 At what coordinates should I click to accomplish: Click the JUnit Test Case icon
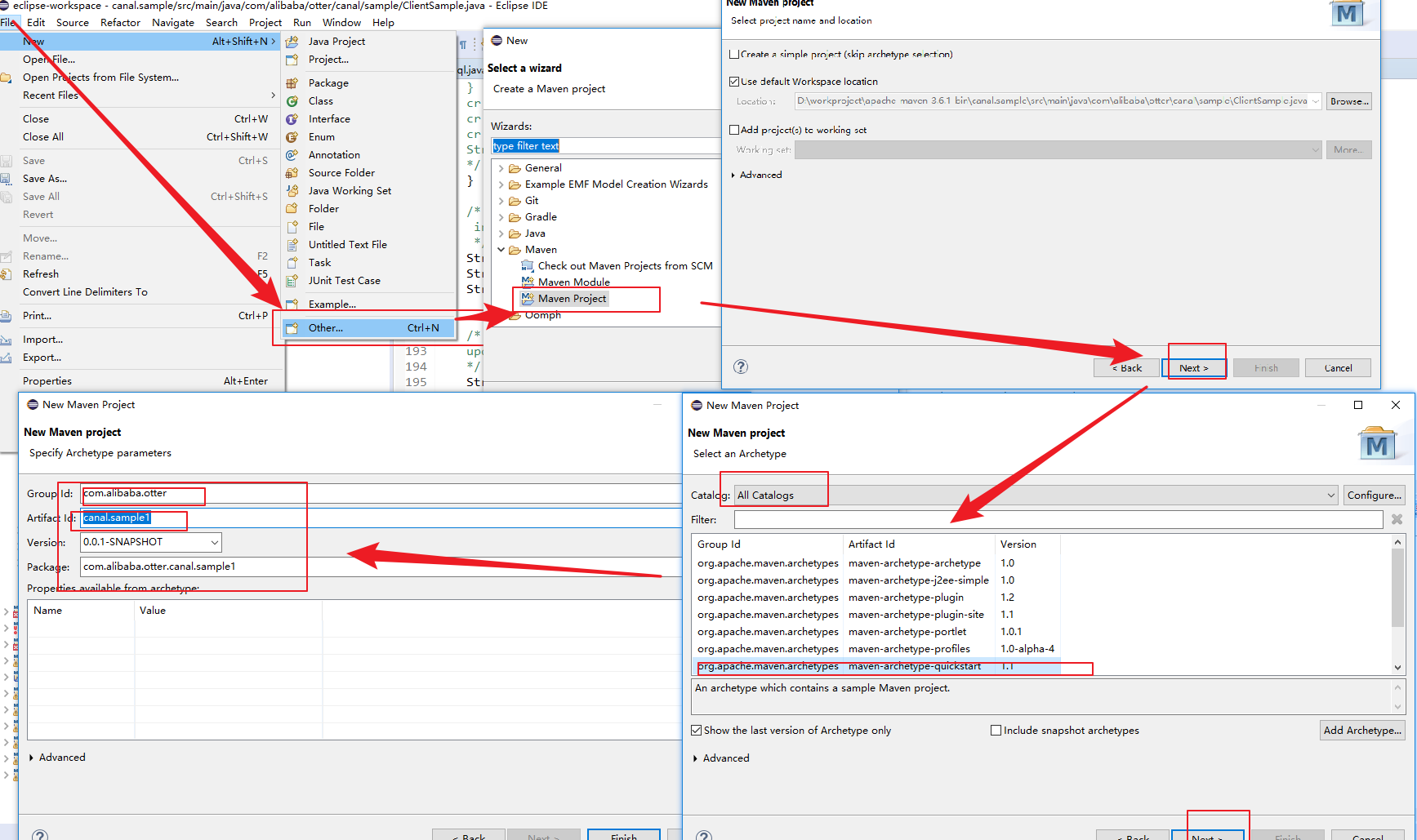pyautogui.click(x=292, y=280)
